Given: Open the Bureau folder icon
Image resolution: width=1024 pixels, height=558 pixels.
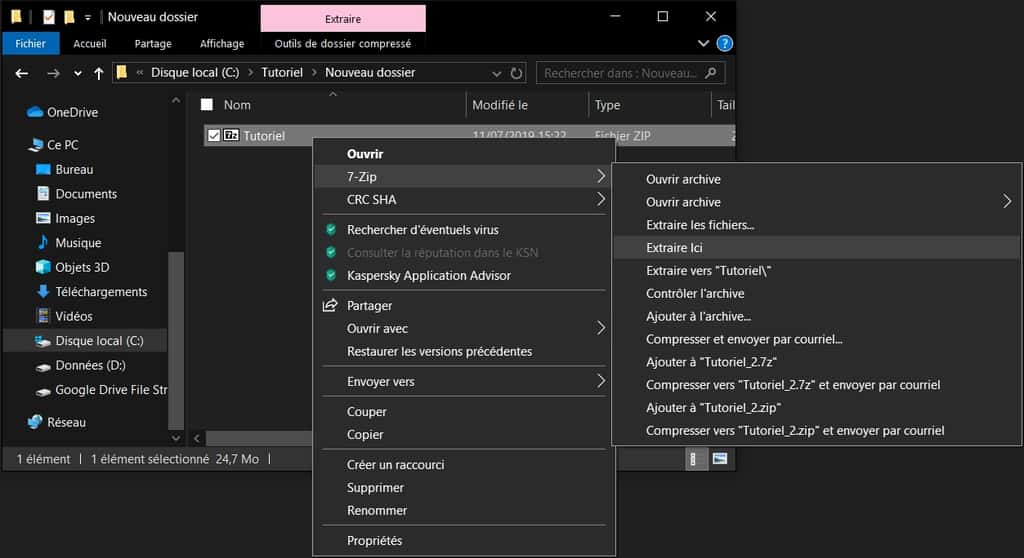Looking at the screenshot, I should pos(43,169).
